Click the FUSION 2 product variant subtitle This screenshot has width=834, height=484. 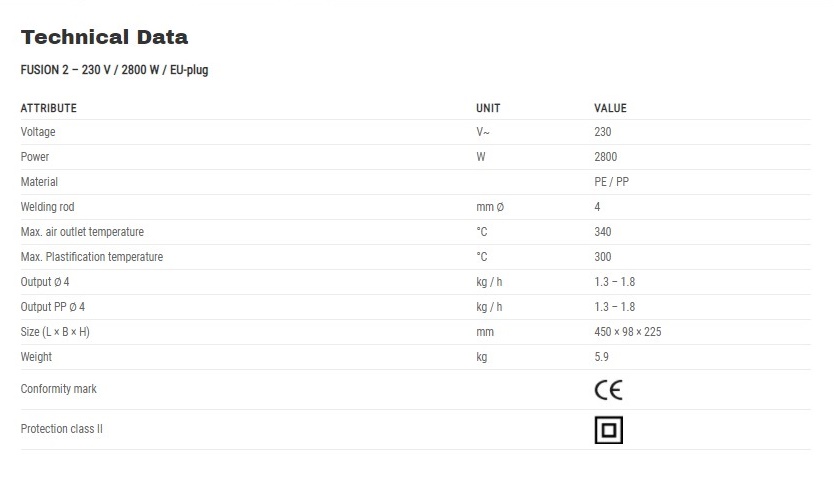(114, 70)
